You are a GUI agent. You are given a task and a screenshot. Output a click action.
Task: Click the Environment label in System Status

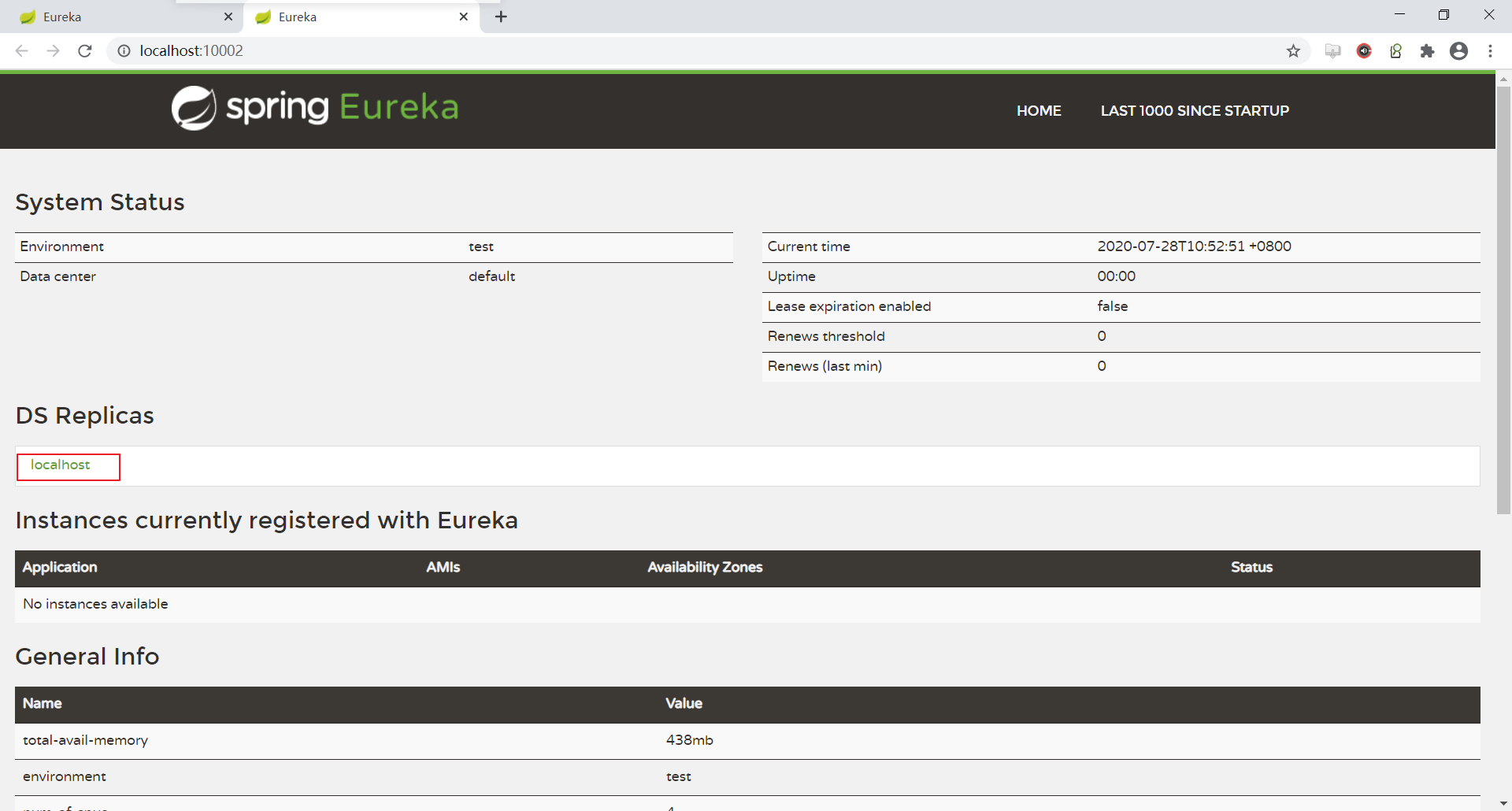[x=61, y=246]
